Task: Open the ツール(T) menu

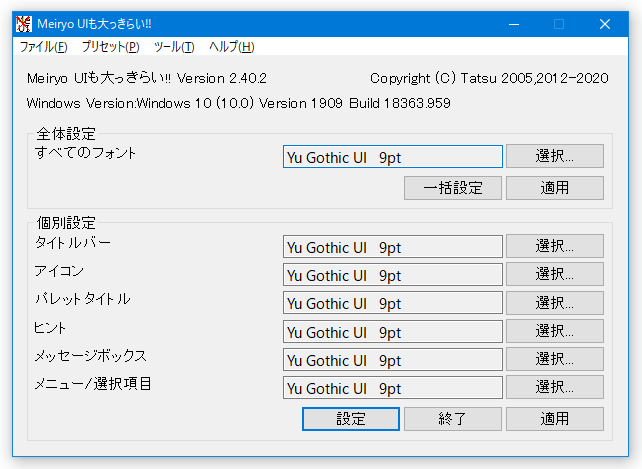Action: tap(174, 47)
